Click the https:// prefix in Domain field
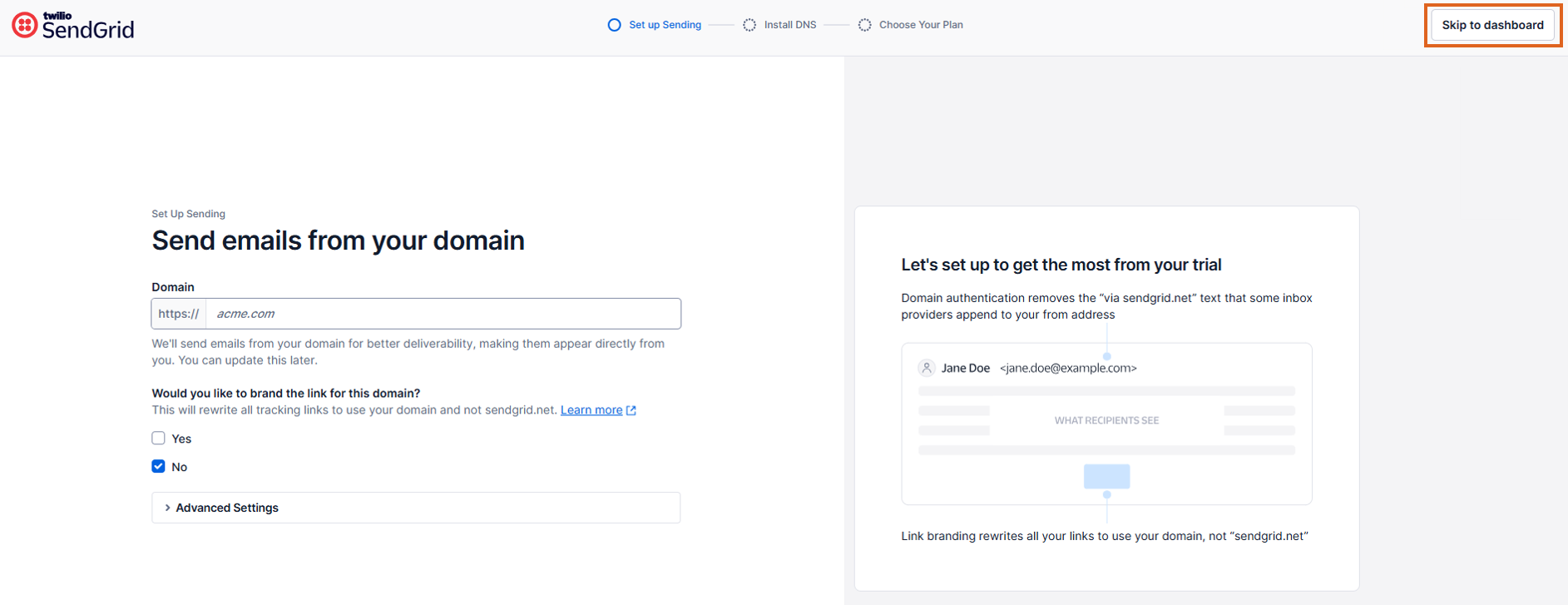 coord(179,314)
